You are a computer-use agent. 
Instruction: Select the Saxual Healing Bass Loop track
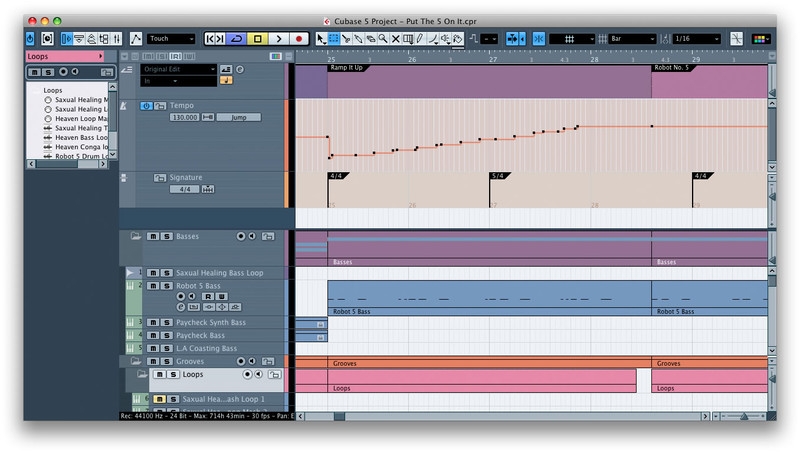tap(219, 273)
